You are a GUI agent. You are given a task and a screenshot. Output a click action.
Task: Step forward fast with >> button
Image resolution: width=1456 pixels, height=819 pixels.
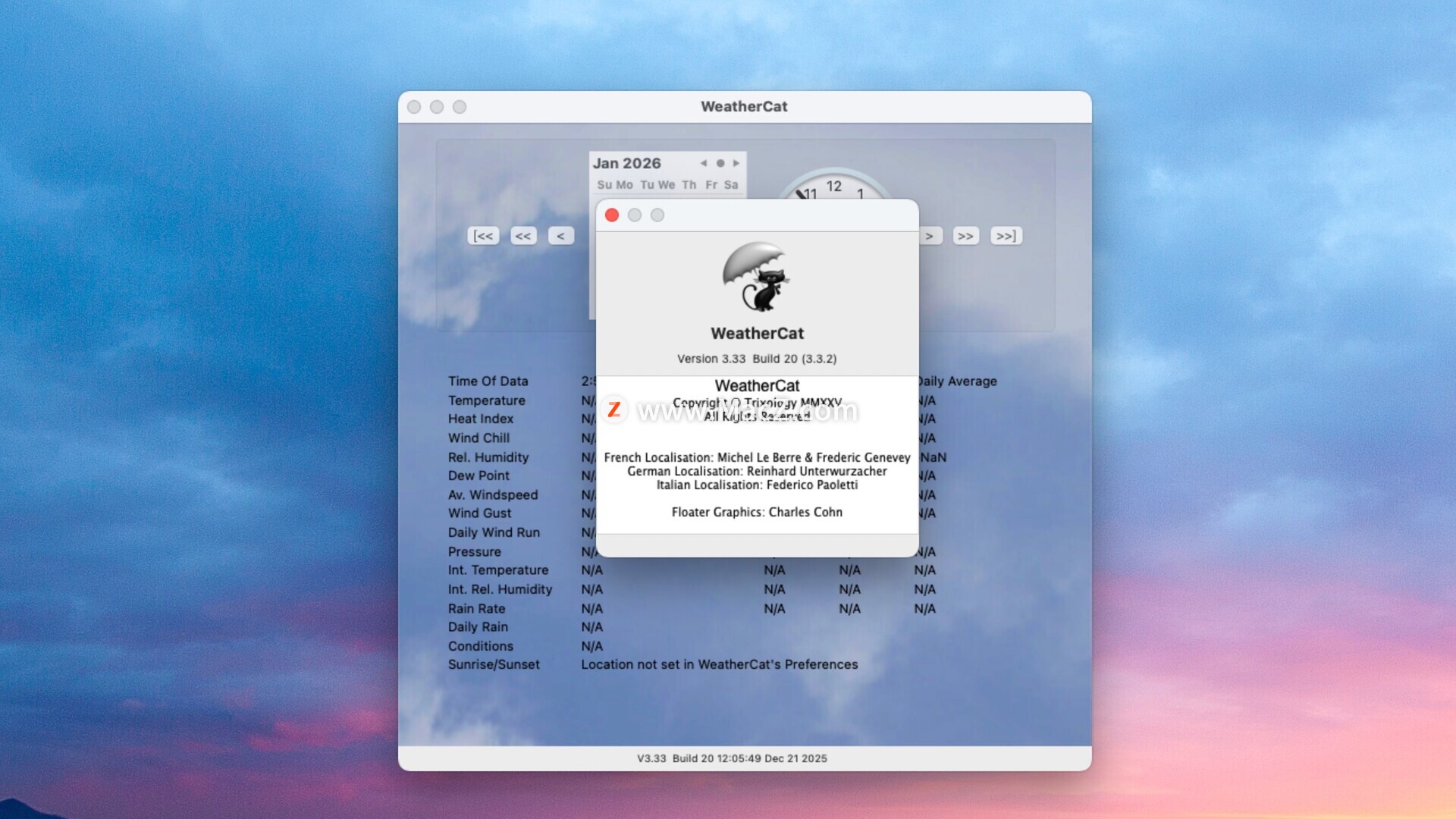(x=965, y=236)
